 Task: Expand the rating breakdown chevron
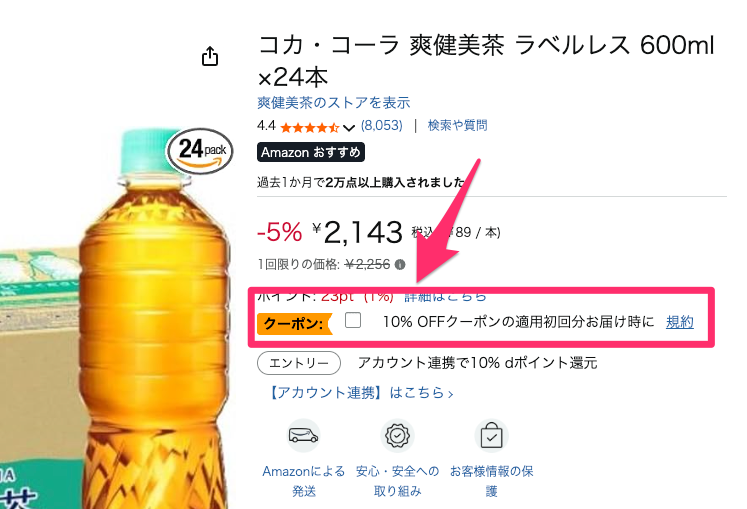click(x=349, y=127)
